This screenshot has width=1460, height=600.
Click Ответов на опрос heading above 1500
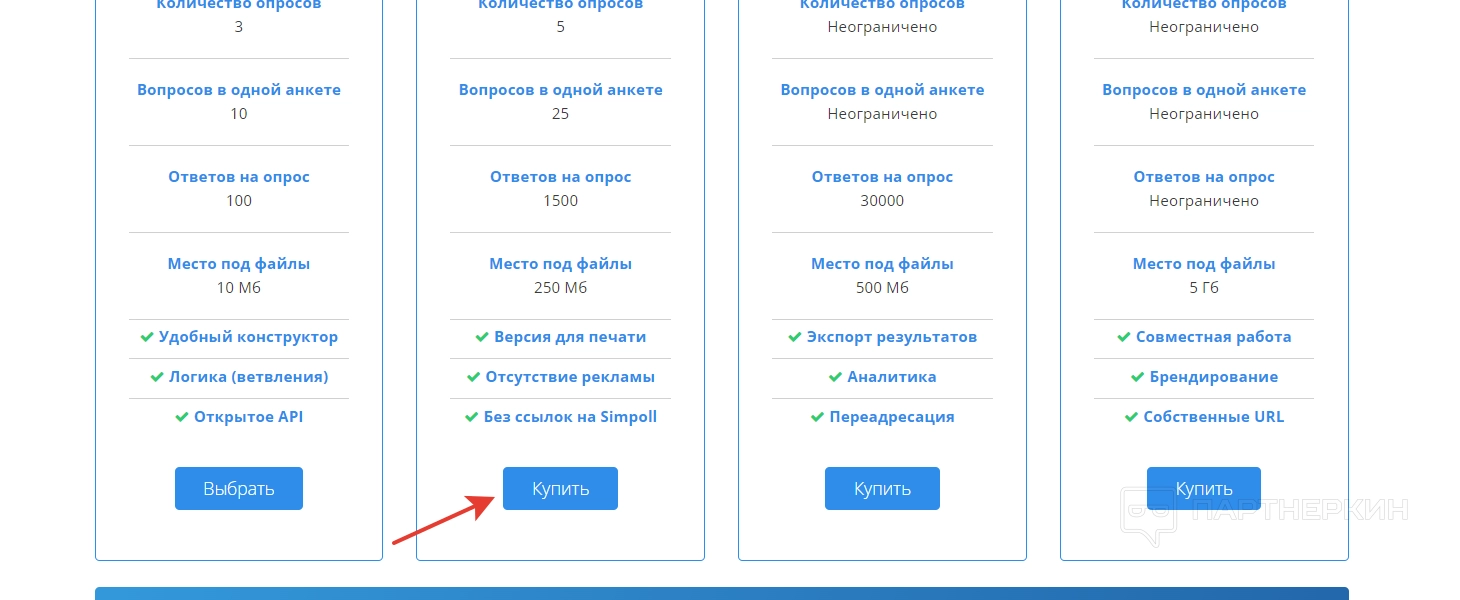pos(560,177)
